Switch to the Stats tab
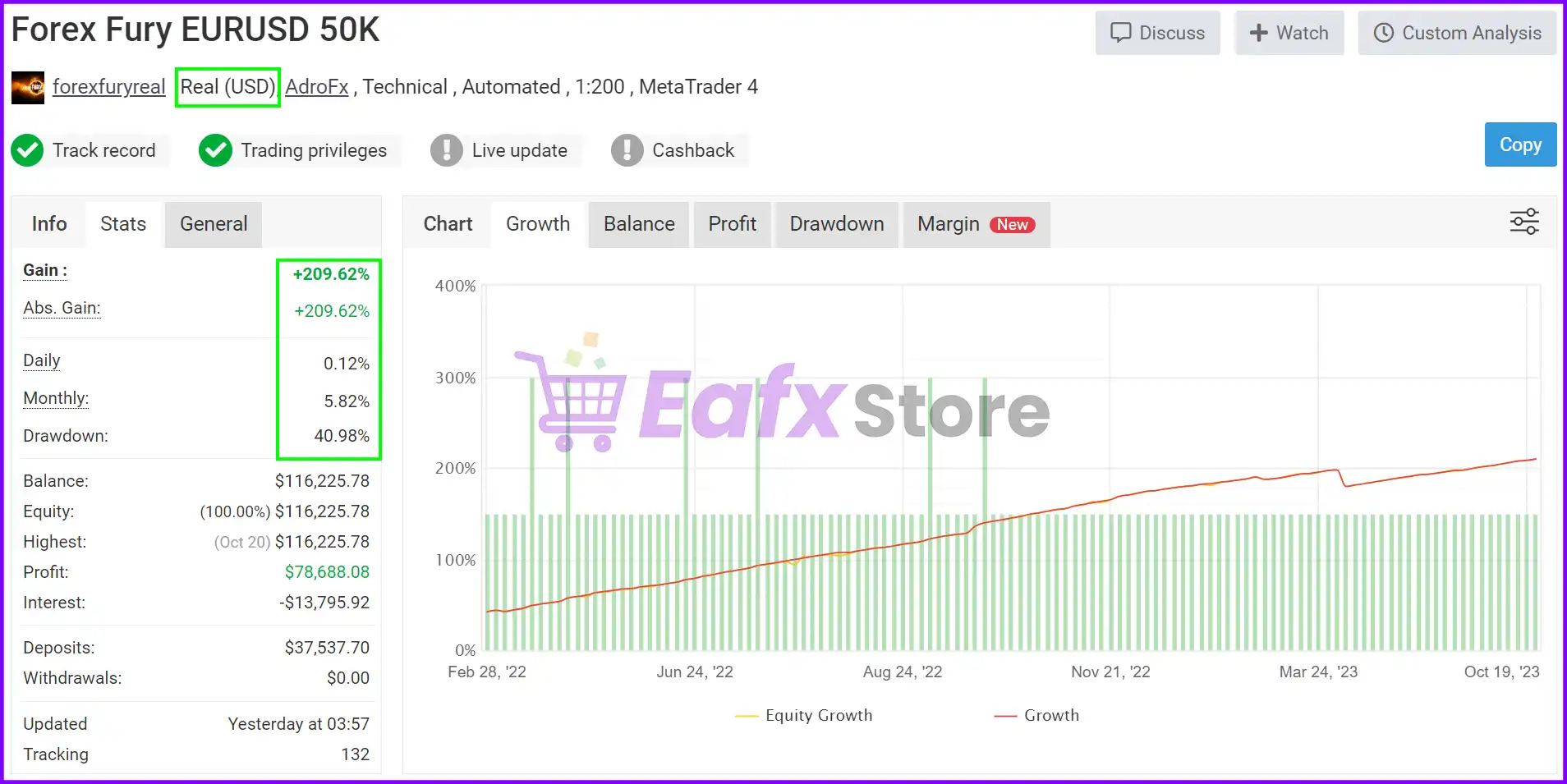Image resolution: width=1567 pixels, height=784 pixels. click(x=123, y=224)
